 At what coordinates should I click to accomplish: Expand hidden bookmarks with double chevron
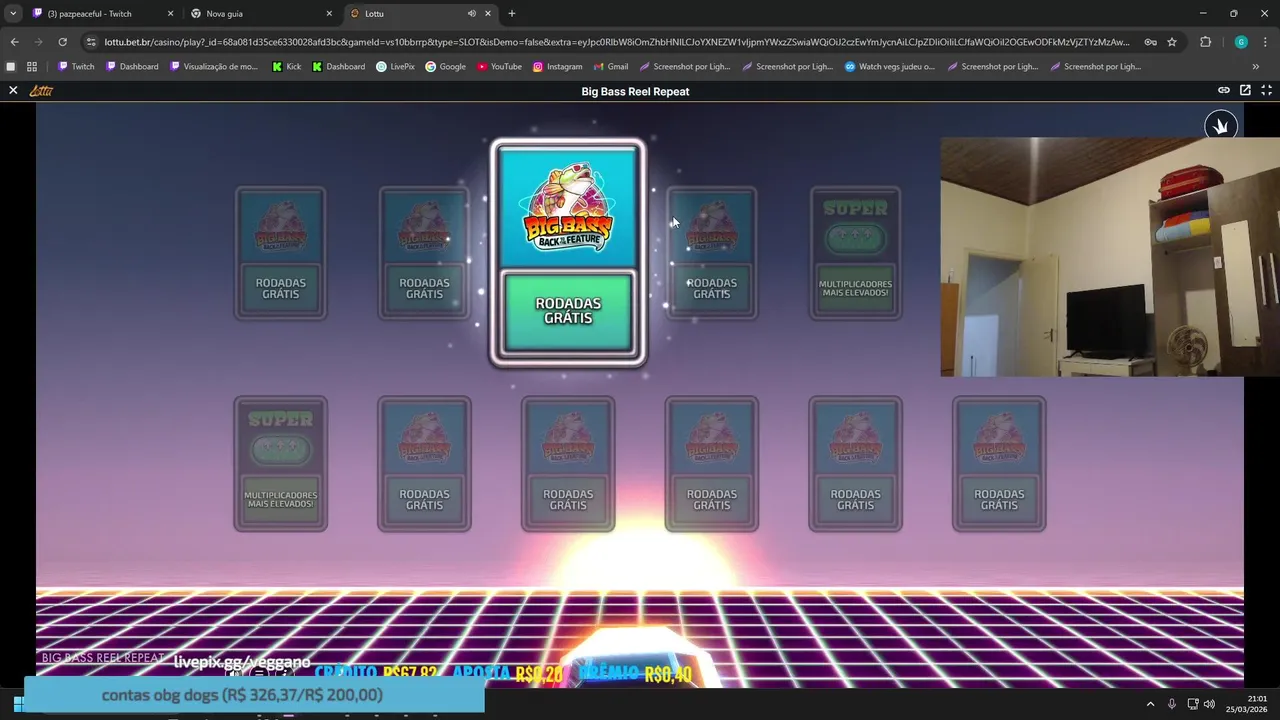click(1256, 67)
